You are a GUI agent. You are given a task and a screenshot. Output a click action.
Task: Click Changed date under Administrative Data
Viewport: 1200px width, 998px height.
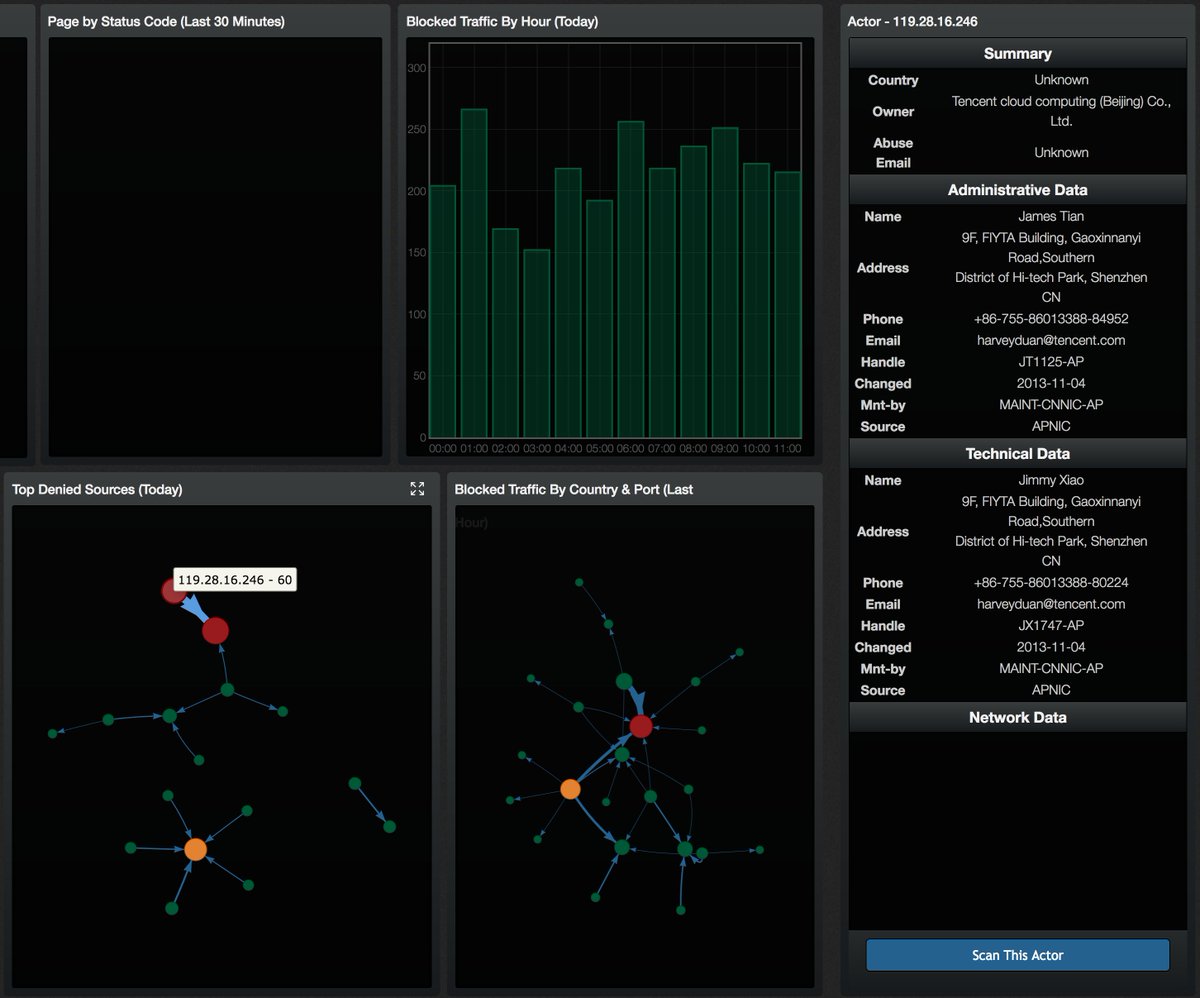click(1051, 384)
